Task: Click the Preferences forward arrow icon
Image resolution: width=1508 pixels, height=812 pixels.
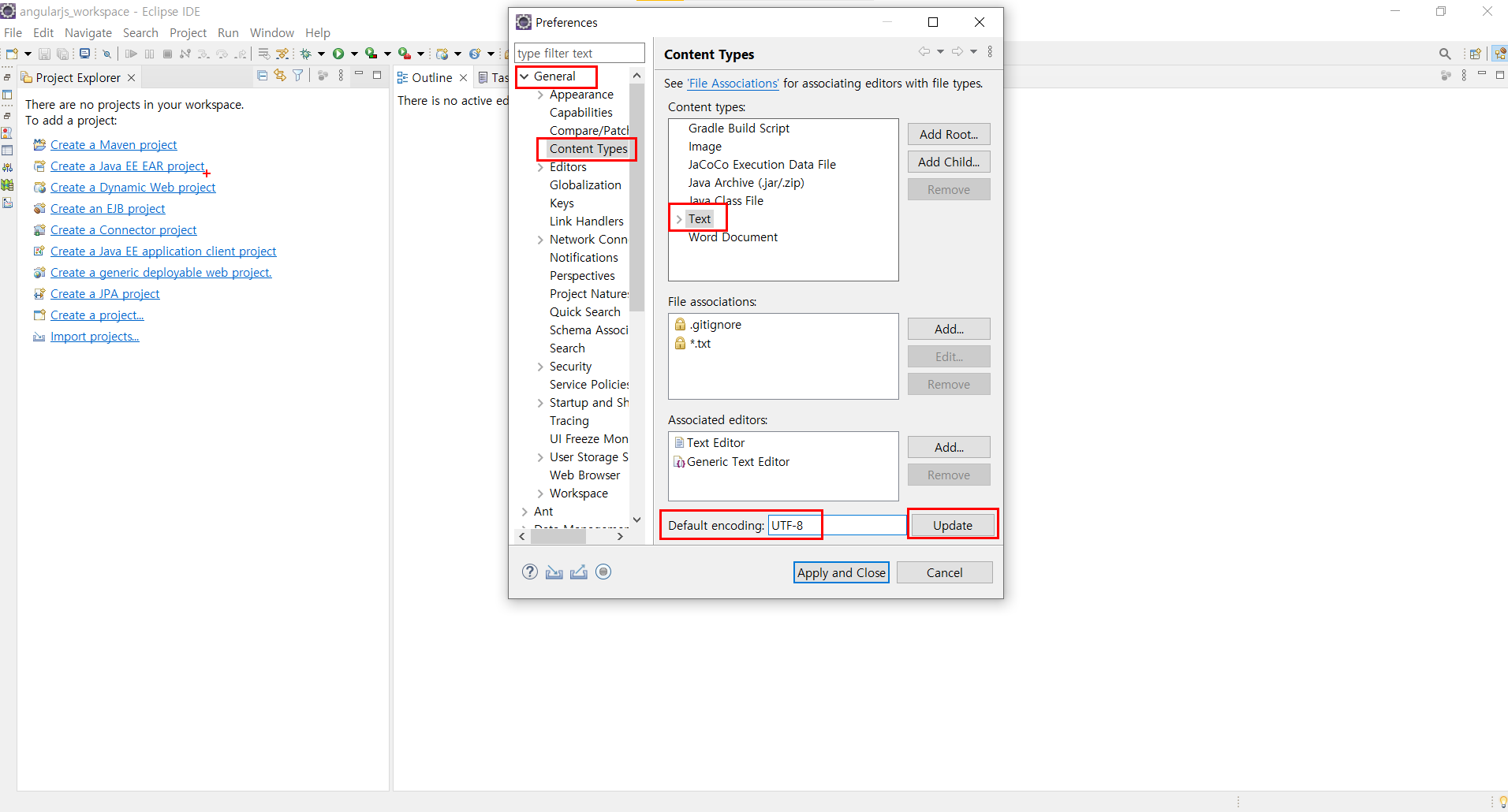Action: pos(957,51)
